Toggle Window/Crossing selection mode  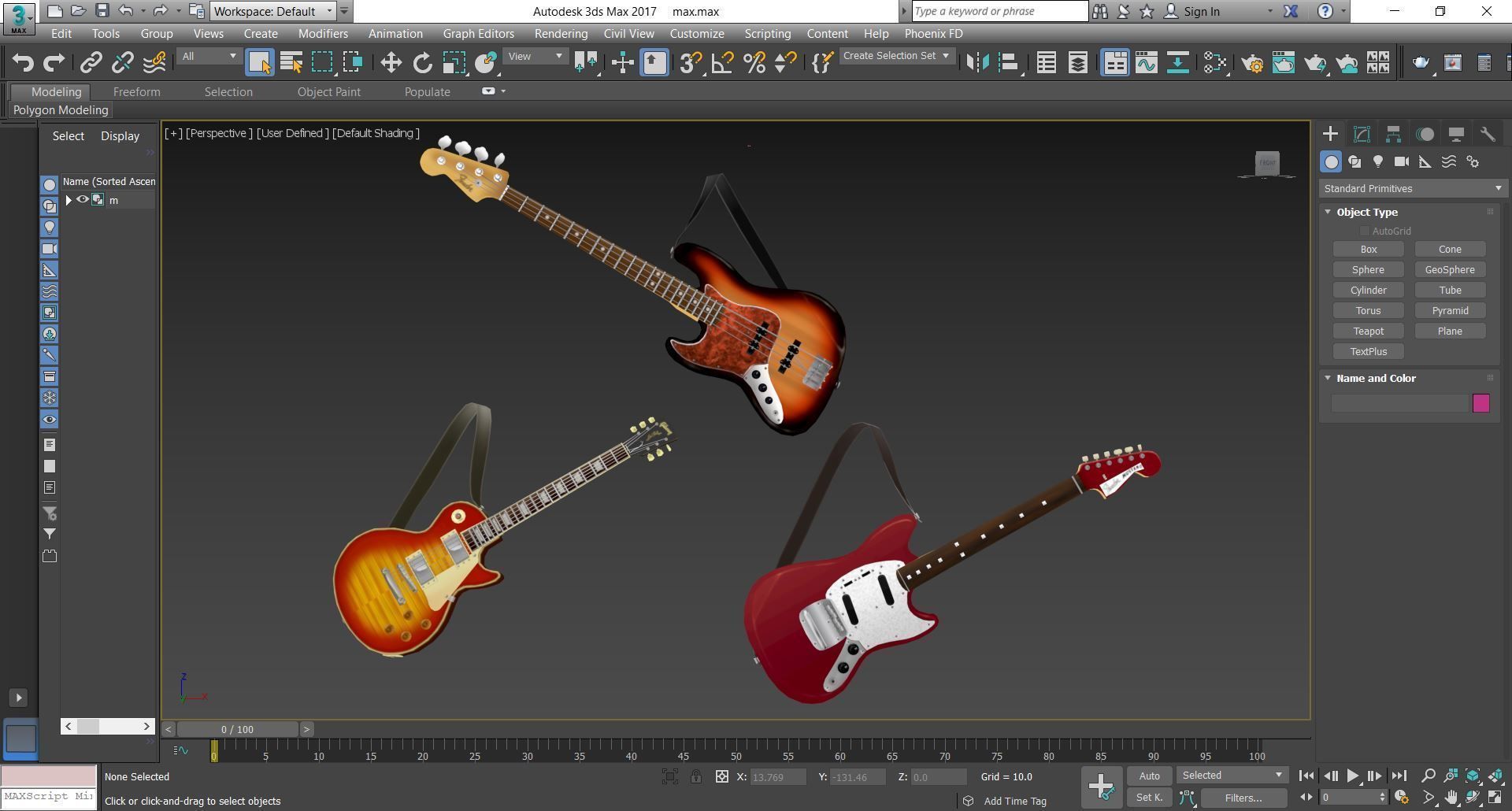354,62
